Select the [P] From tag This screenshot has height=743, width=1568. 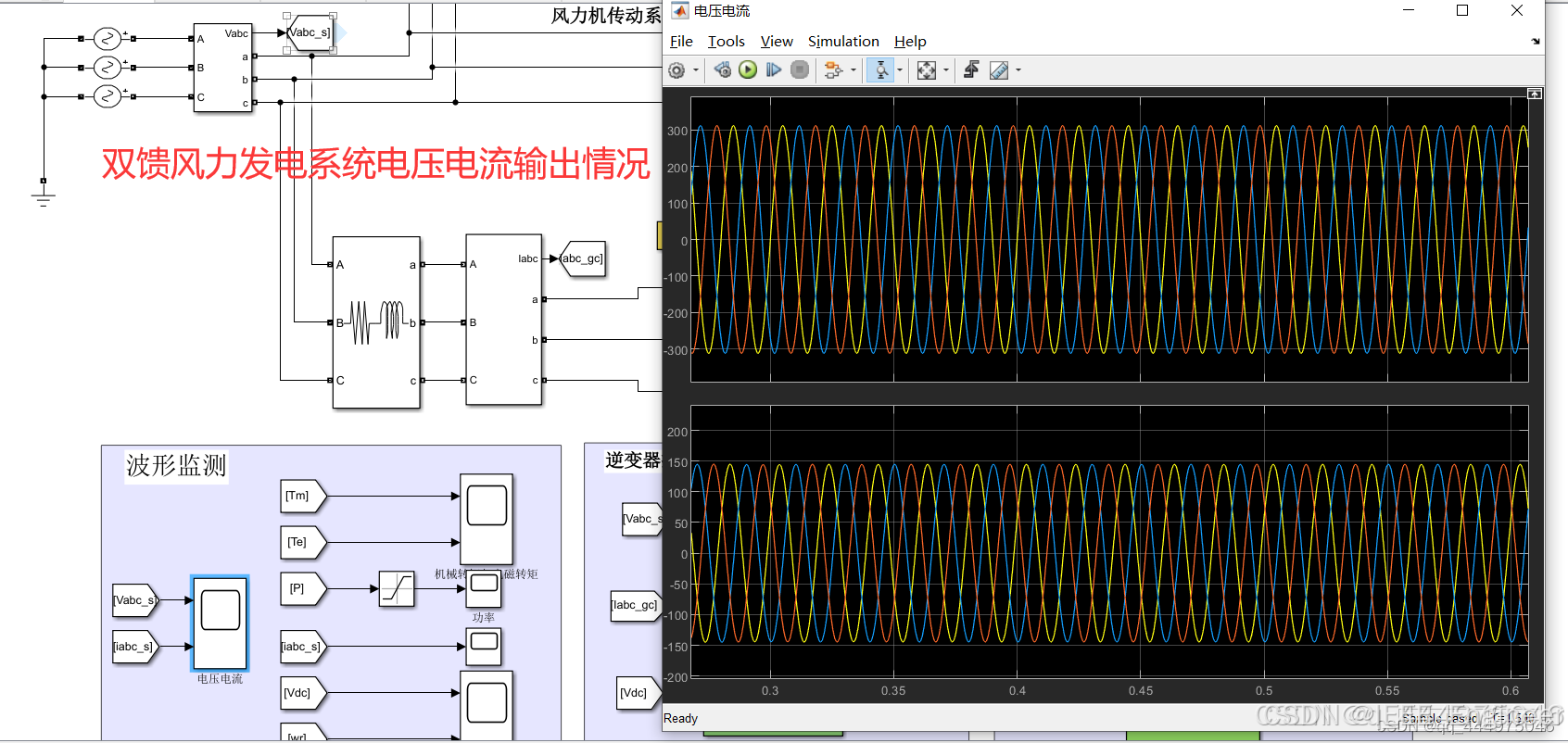pos(304,589)
